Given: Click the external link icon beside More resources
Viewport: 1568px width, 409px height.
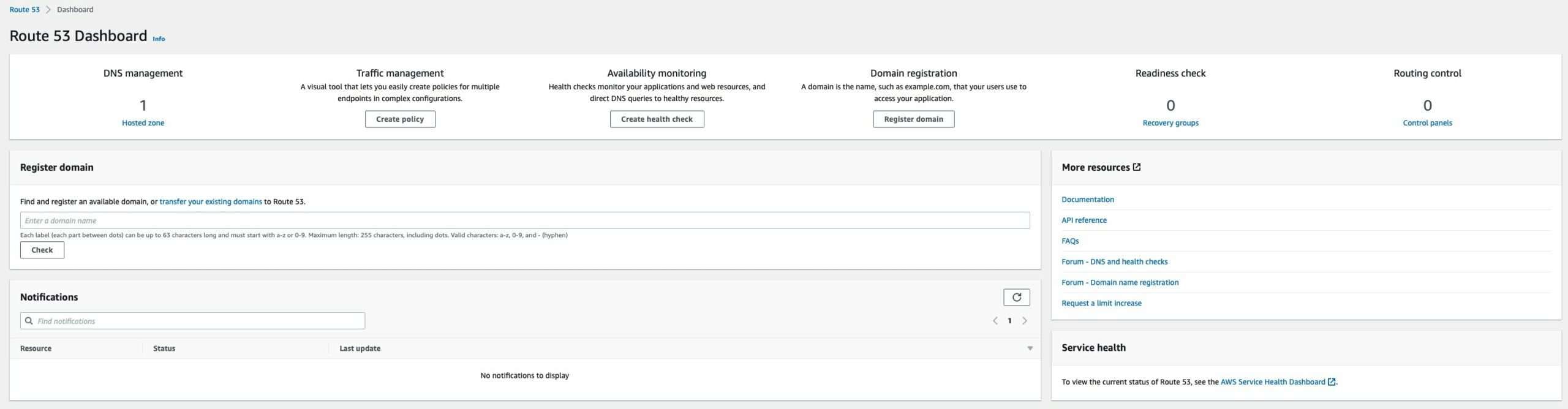Looking at the screenshot, I should [x=1137, y=167].
